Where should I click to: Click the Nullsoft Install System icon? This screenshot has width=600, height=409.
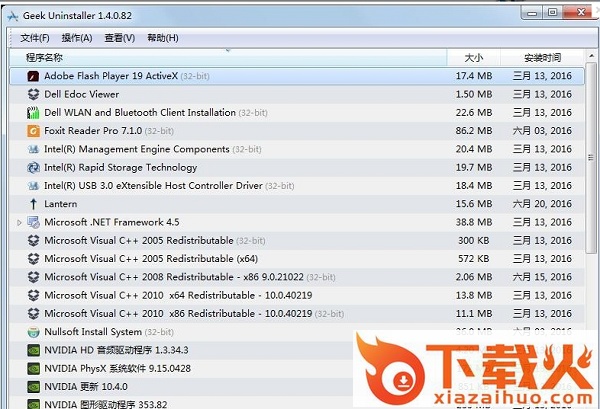[x=33, y=332]
